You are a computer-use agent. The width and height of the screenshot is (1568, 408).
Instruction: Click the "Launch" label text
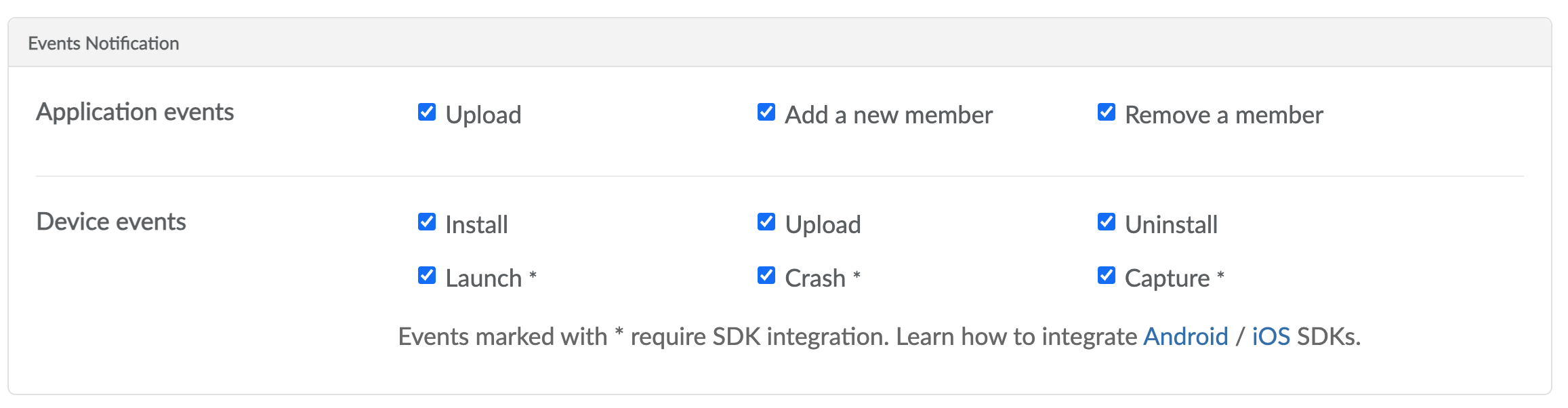(x=483, y=278)
